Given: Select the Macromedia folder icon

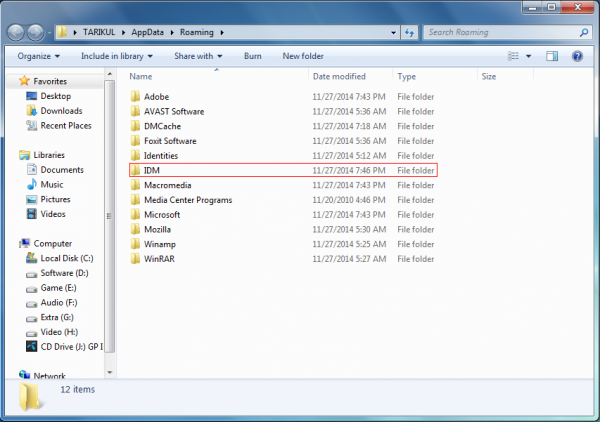Looking at the screenshot, I should pyautogui.click(x=135, y=185).
